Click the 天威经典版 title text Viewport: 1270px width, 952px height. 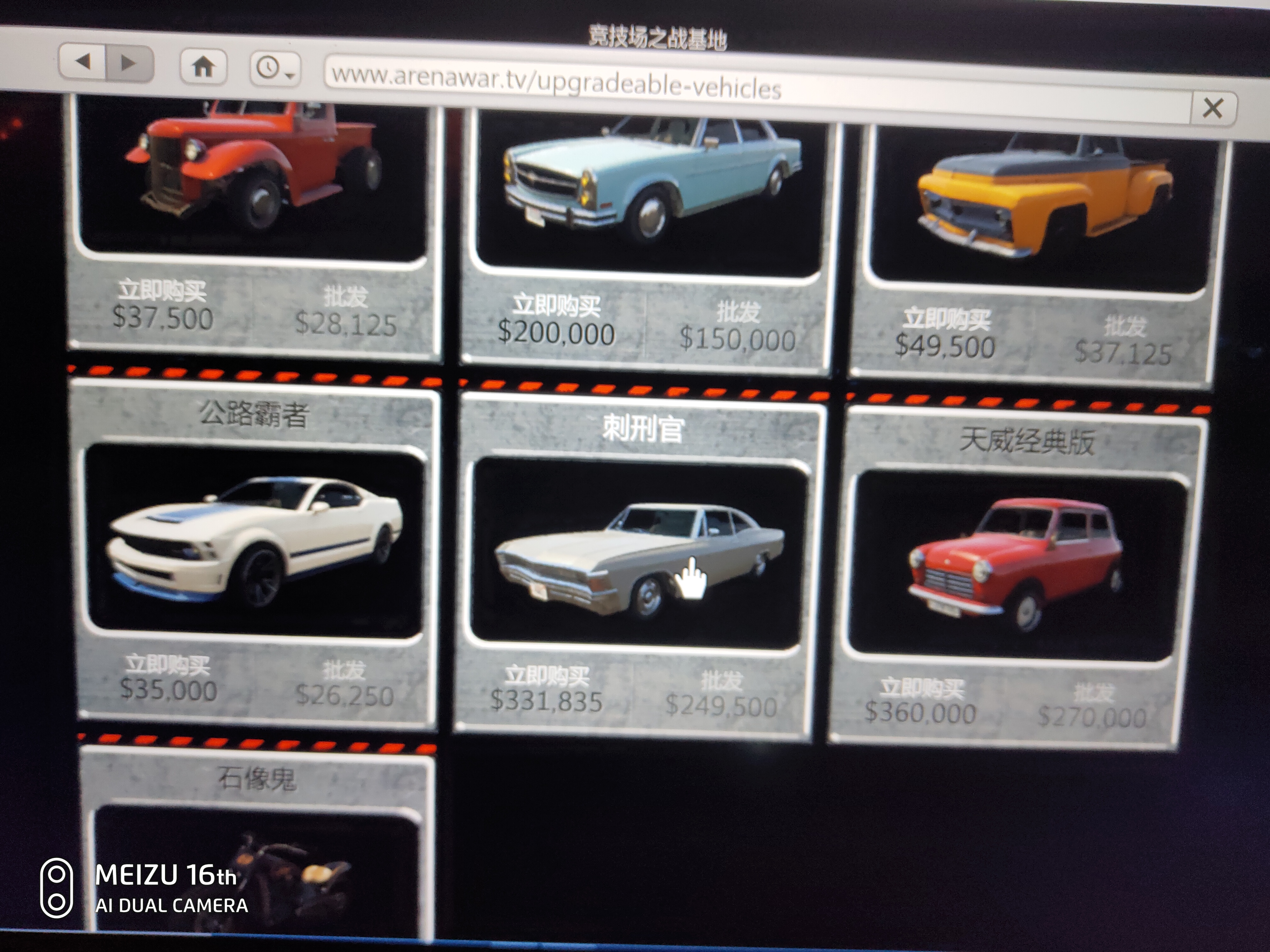coord(1027,442)
